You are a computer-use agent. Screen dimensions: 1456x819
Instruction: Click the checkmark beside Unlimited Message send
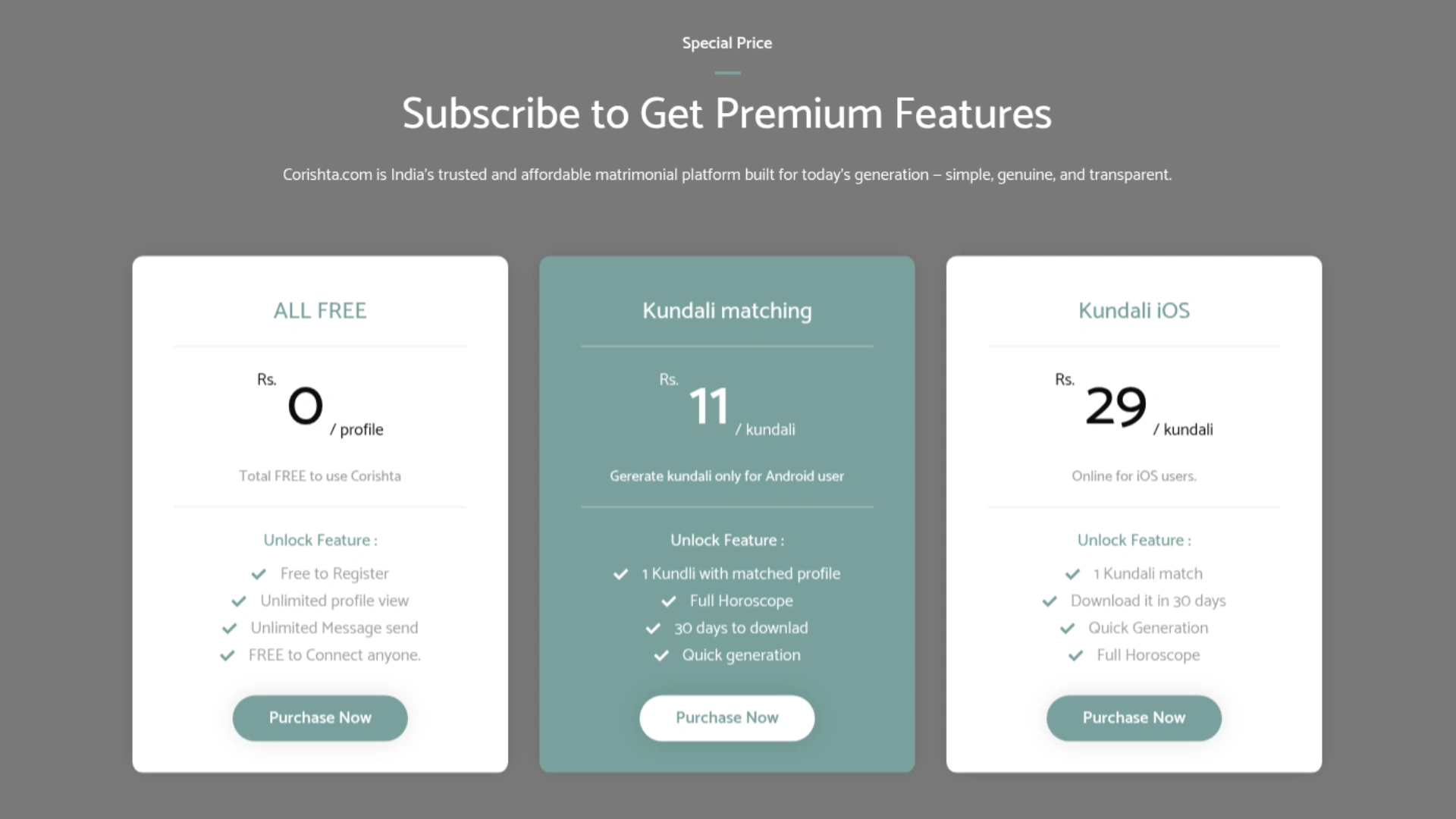click(229, 629)
